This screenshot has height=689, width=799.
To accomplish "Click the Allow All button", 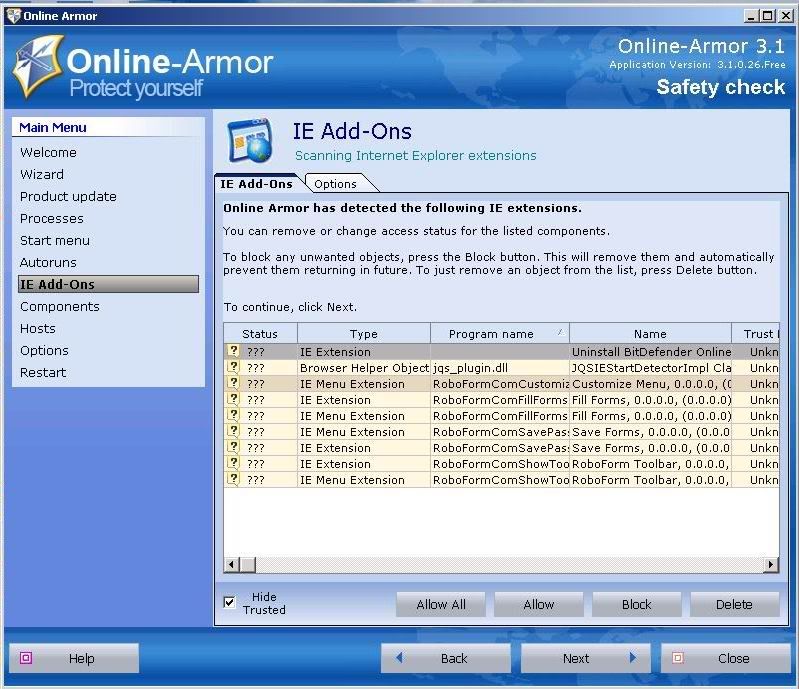I will 441,604.
